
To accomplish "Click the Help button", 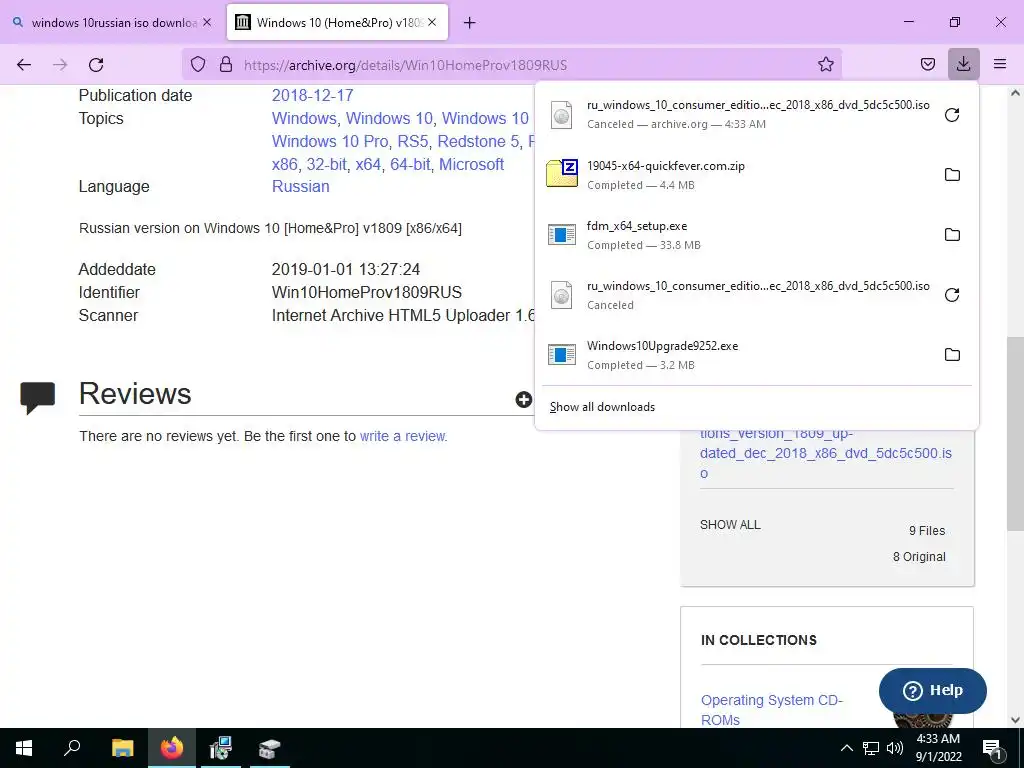I will (x=933, y=690).
